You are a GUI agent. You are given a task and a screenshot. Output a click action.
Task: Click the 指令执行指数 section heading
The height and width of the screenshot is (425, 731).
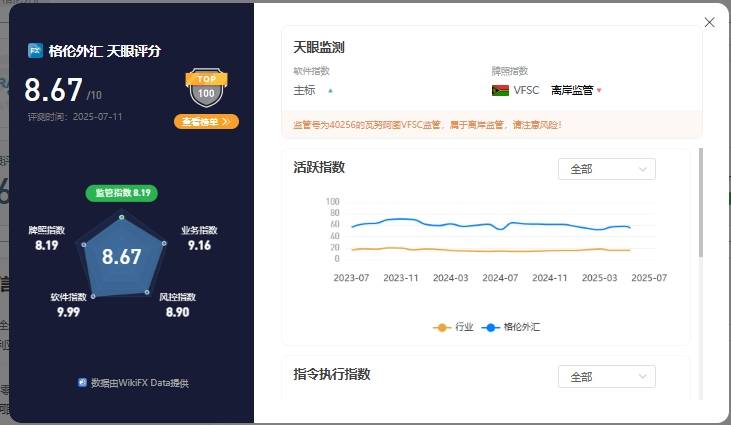tap(332, 374)
